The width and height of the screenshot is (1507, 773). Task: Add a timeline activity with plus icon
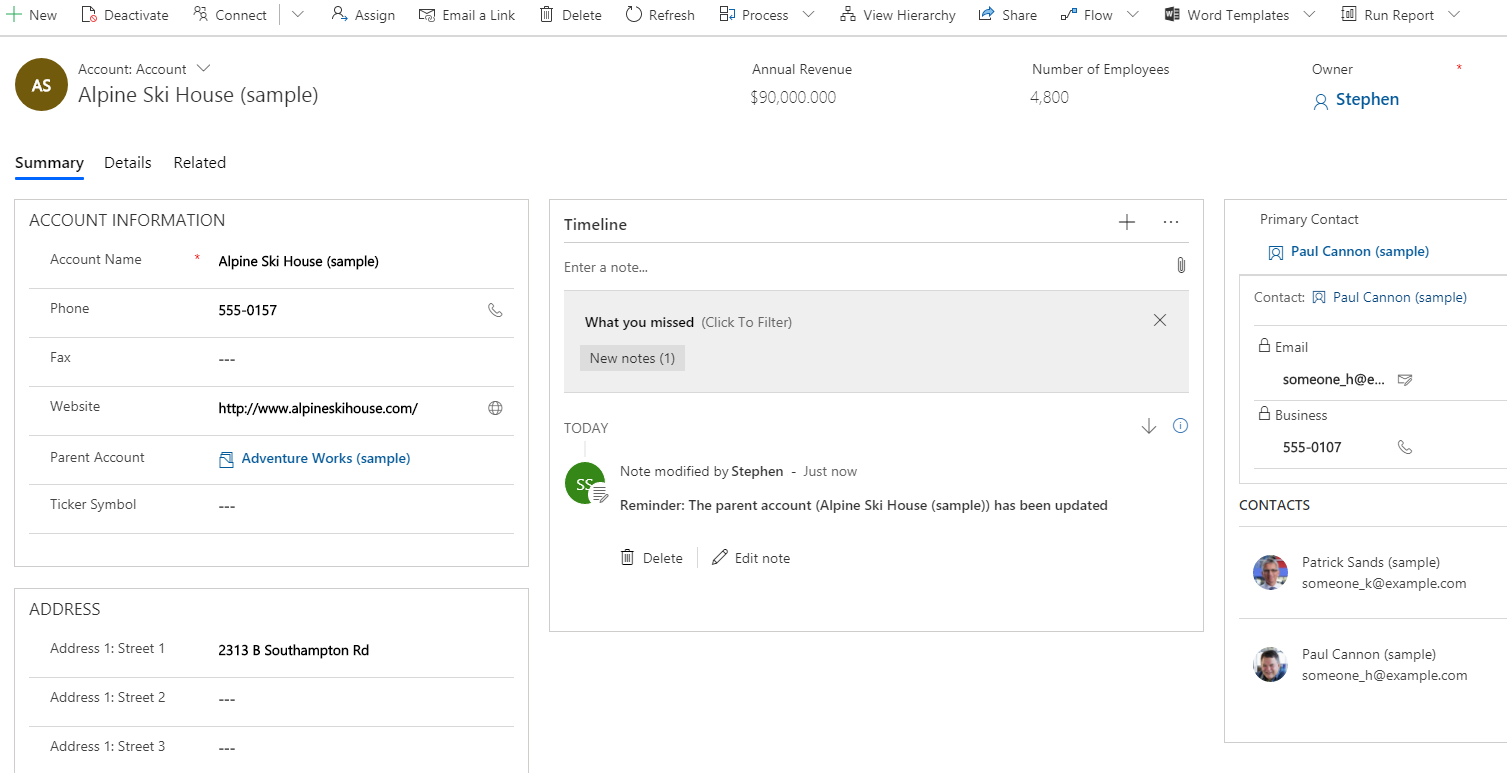1126,223
